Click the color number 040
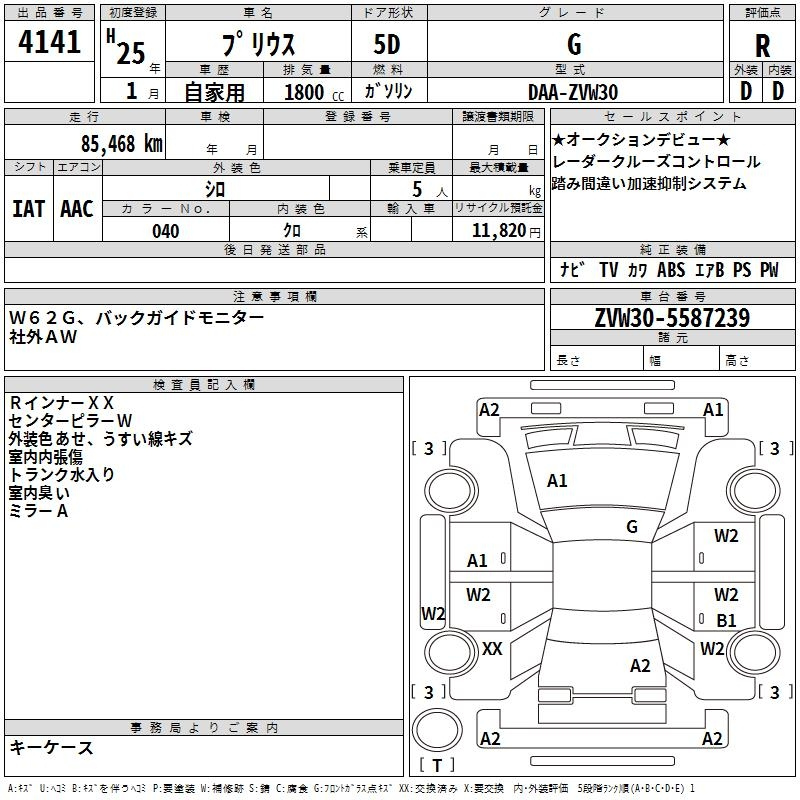 pos(166,231)
